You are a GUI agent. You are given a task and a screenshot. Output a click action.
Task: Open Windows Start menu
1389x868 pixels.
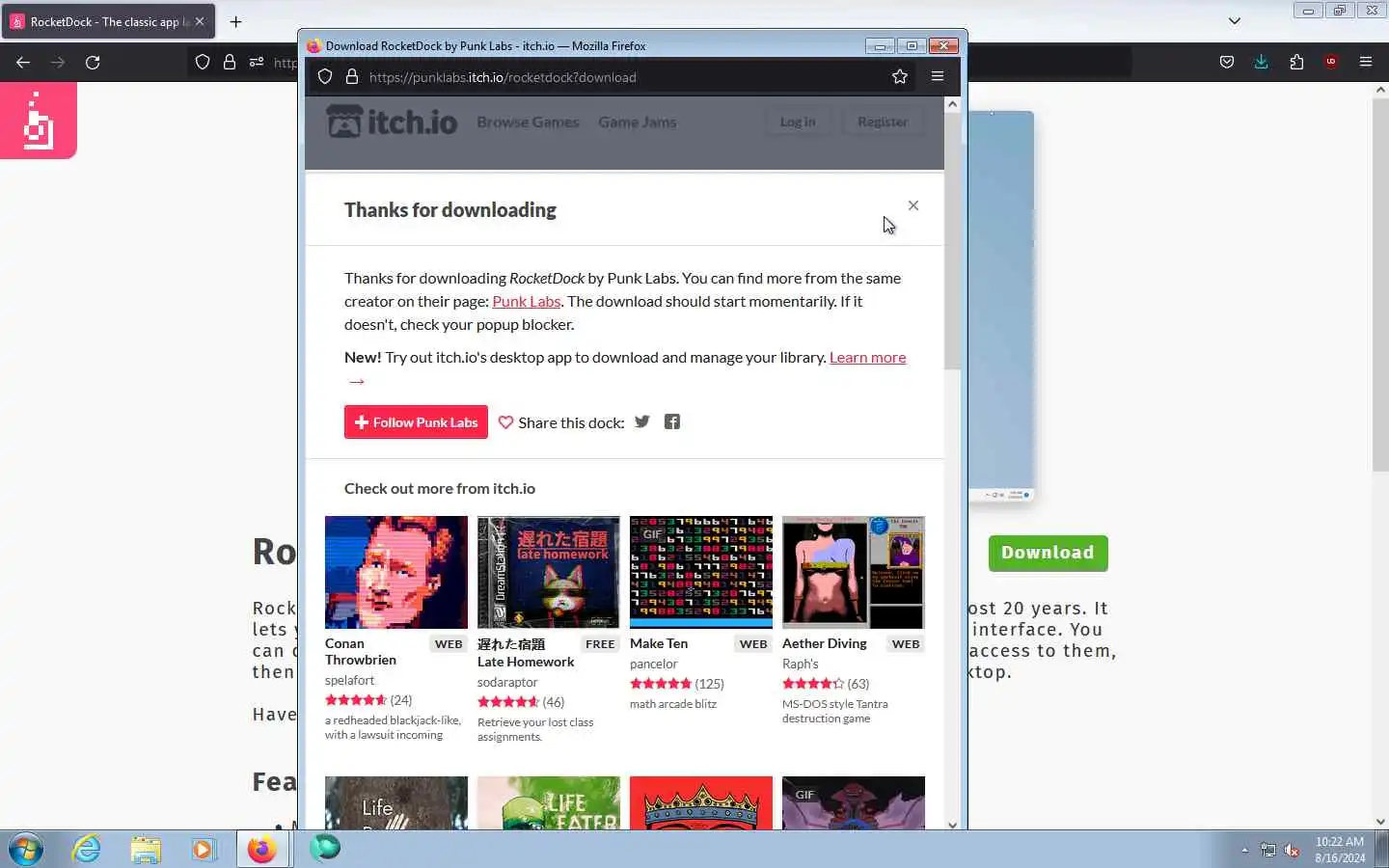[26, 849]
